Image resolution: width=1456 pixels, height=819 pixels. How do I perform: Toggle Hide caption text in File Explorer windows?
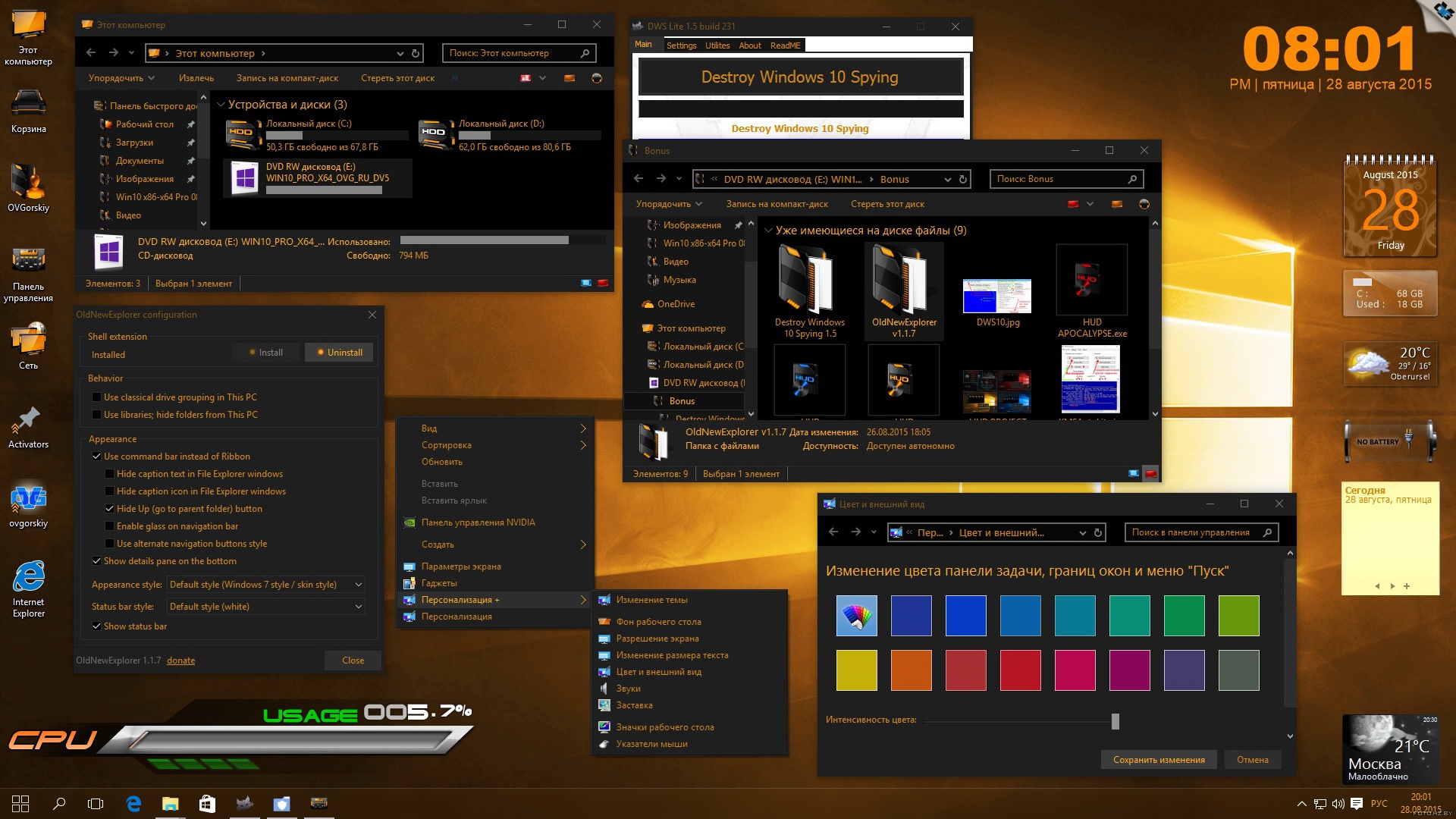click(x=109, y=474)
